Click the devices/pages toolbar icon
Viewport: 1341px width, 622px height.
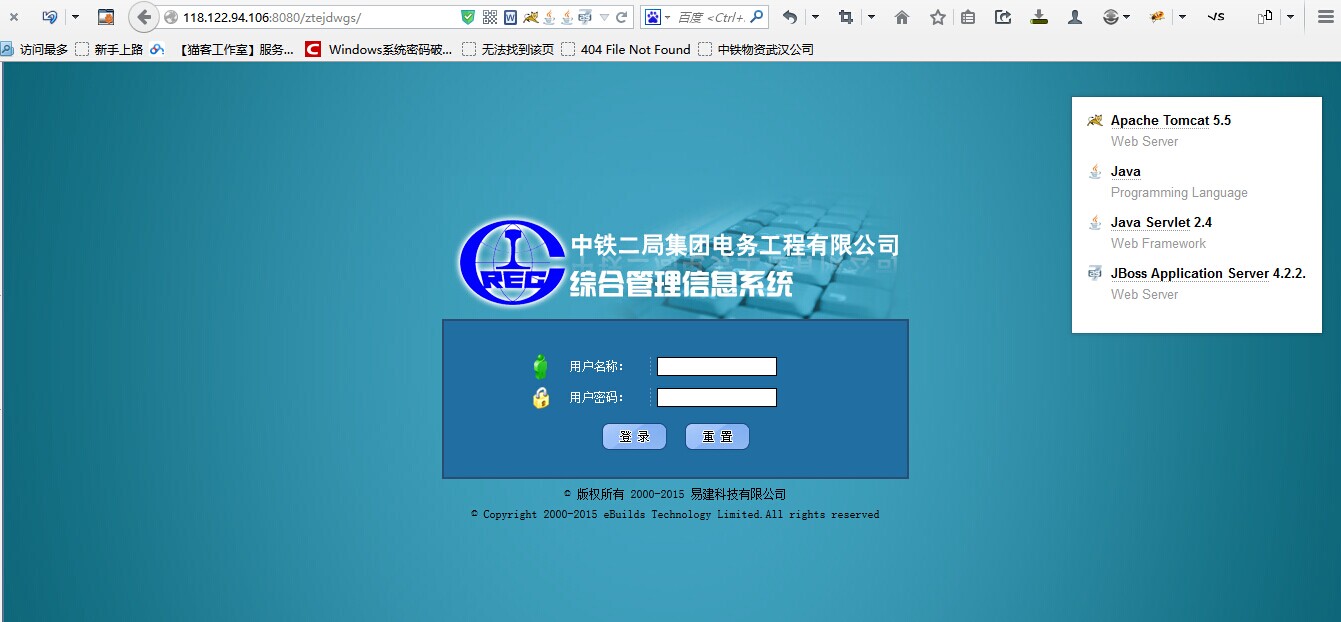point(1266,17)
